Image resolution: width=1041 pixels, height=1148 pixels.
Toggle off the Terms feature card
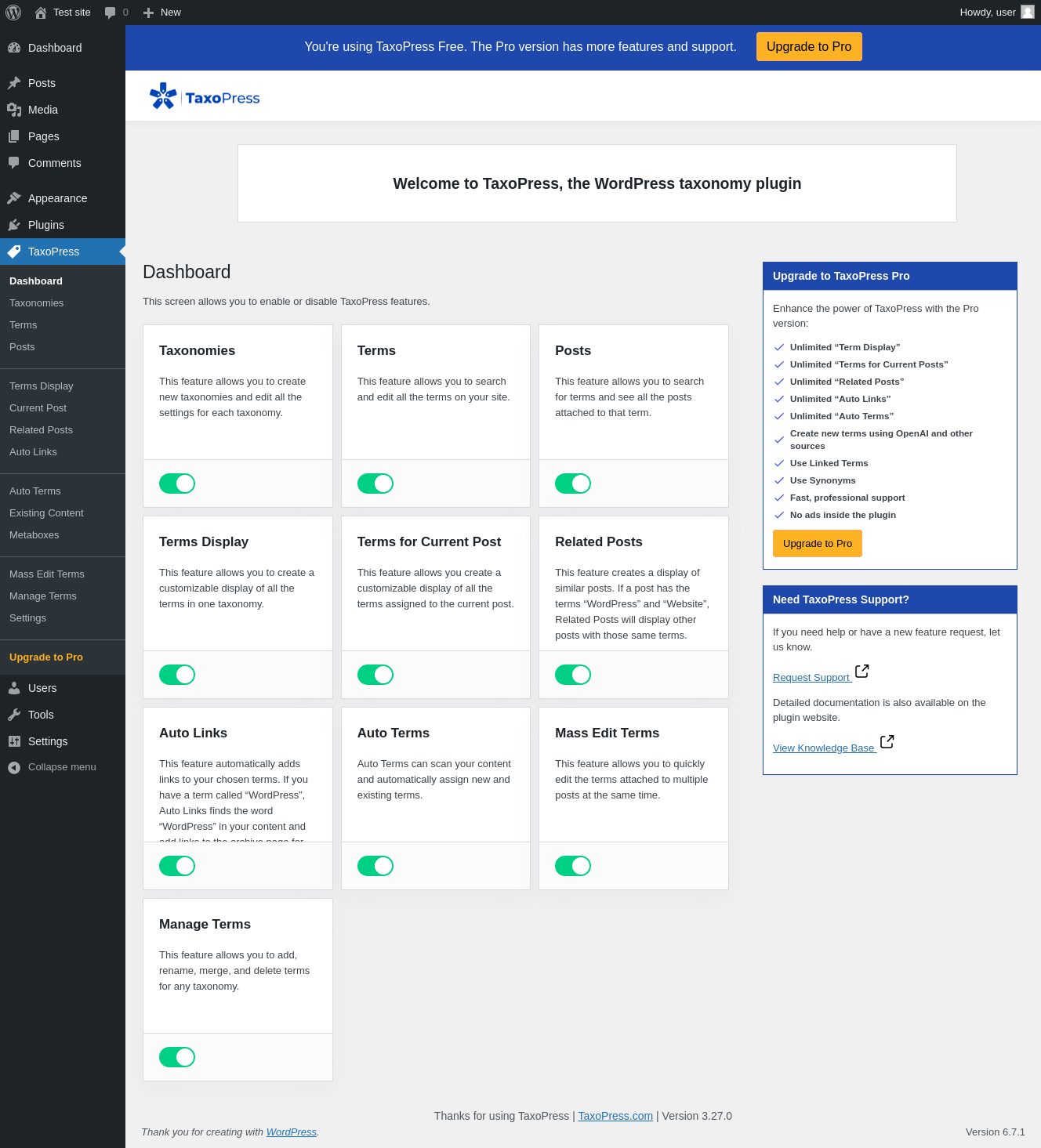point(375,483)
